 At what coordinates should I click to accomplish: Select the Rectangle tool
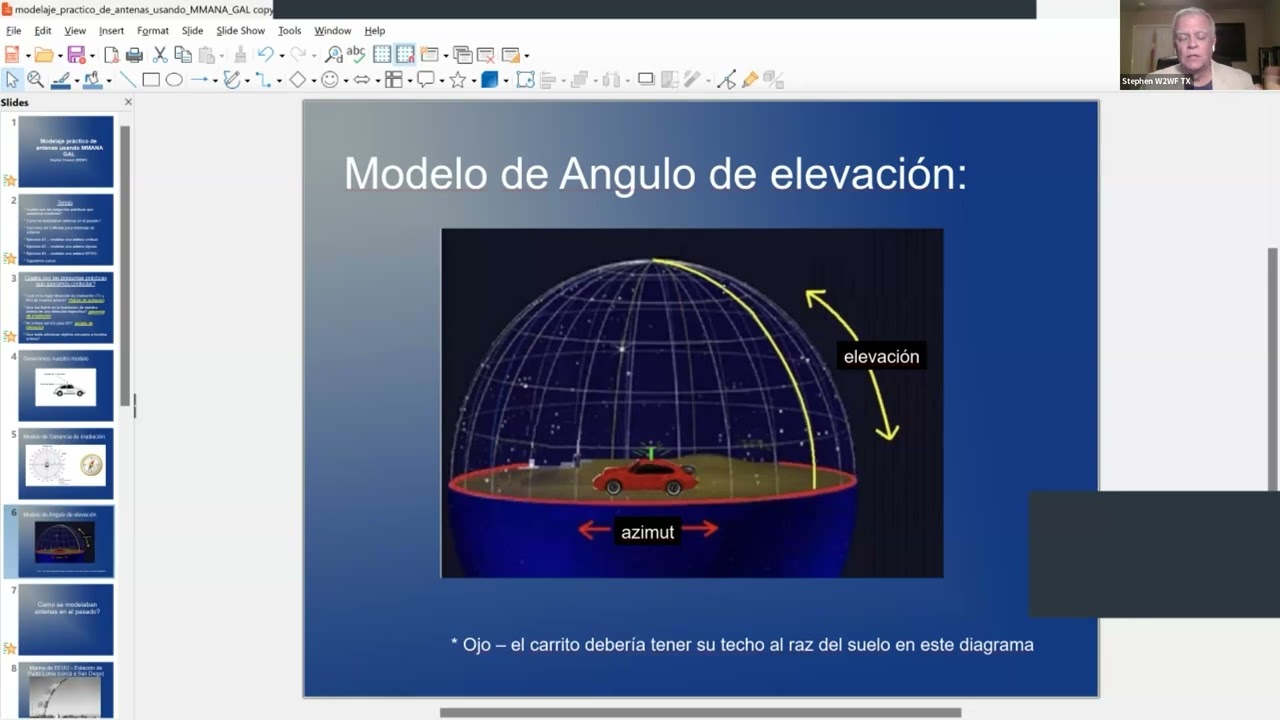click(x=151, y=80)
